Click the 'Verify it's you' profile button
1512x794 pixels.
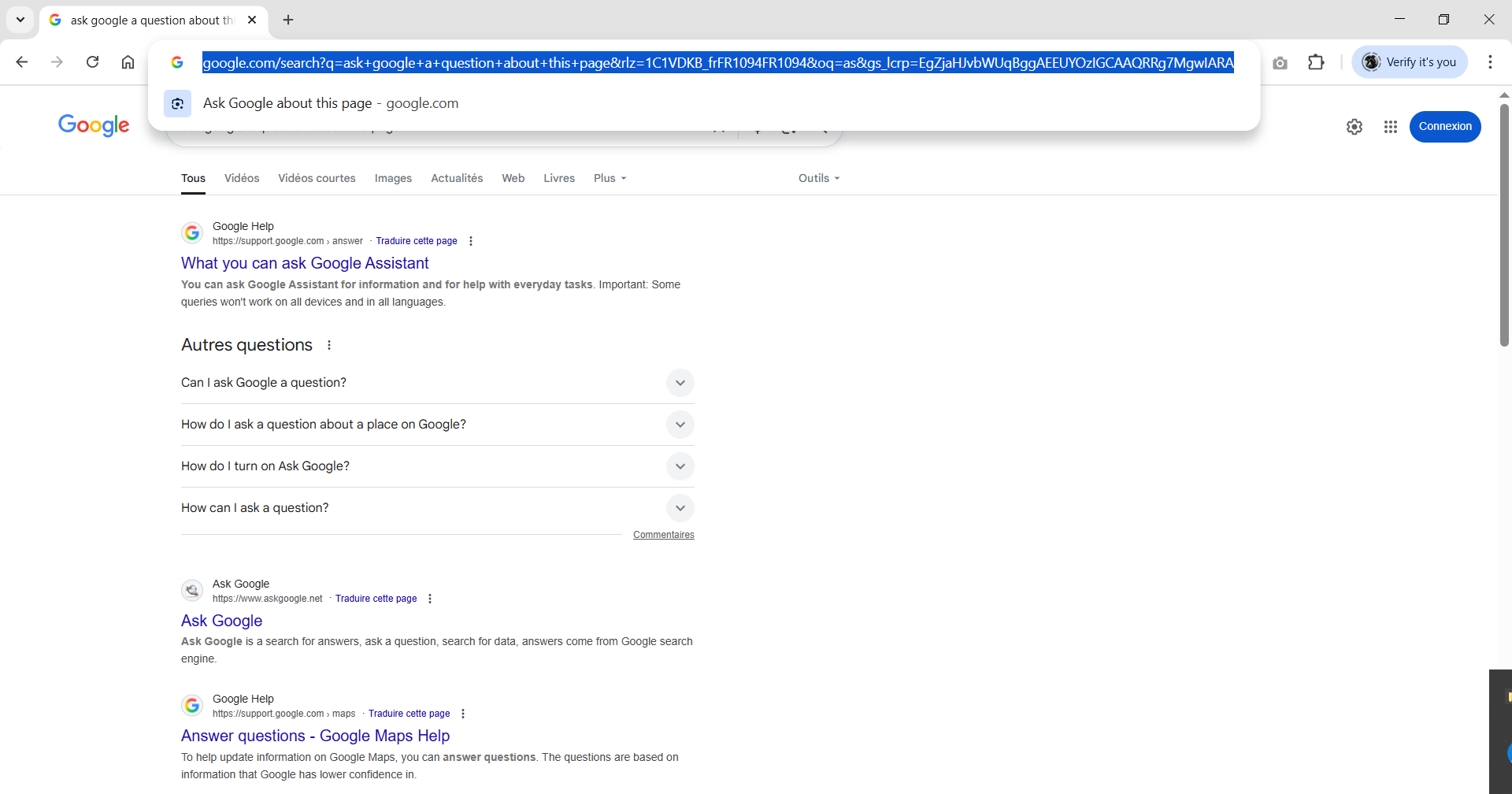point(1410,62)
